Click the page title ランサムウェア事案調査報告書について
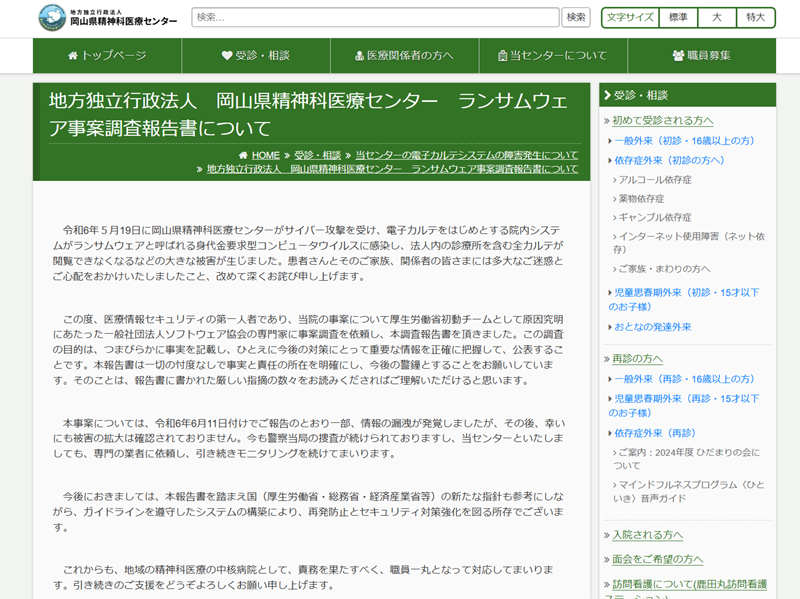This screenshot has height=599, width=800. [308, 114]
